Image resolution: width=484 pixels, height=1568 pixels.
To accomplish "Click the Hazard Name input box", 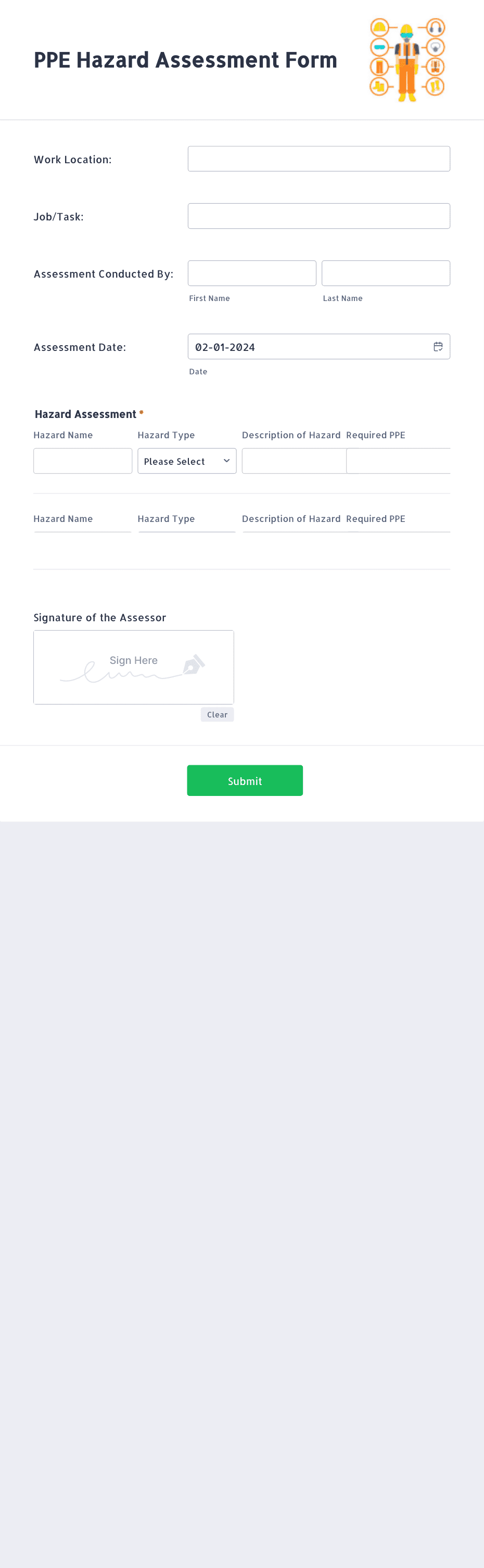I will click(82, 461).
